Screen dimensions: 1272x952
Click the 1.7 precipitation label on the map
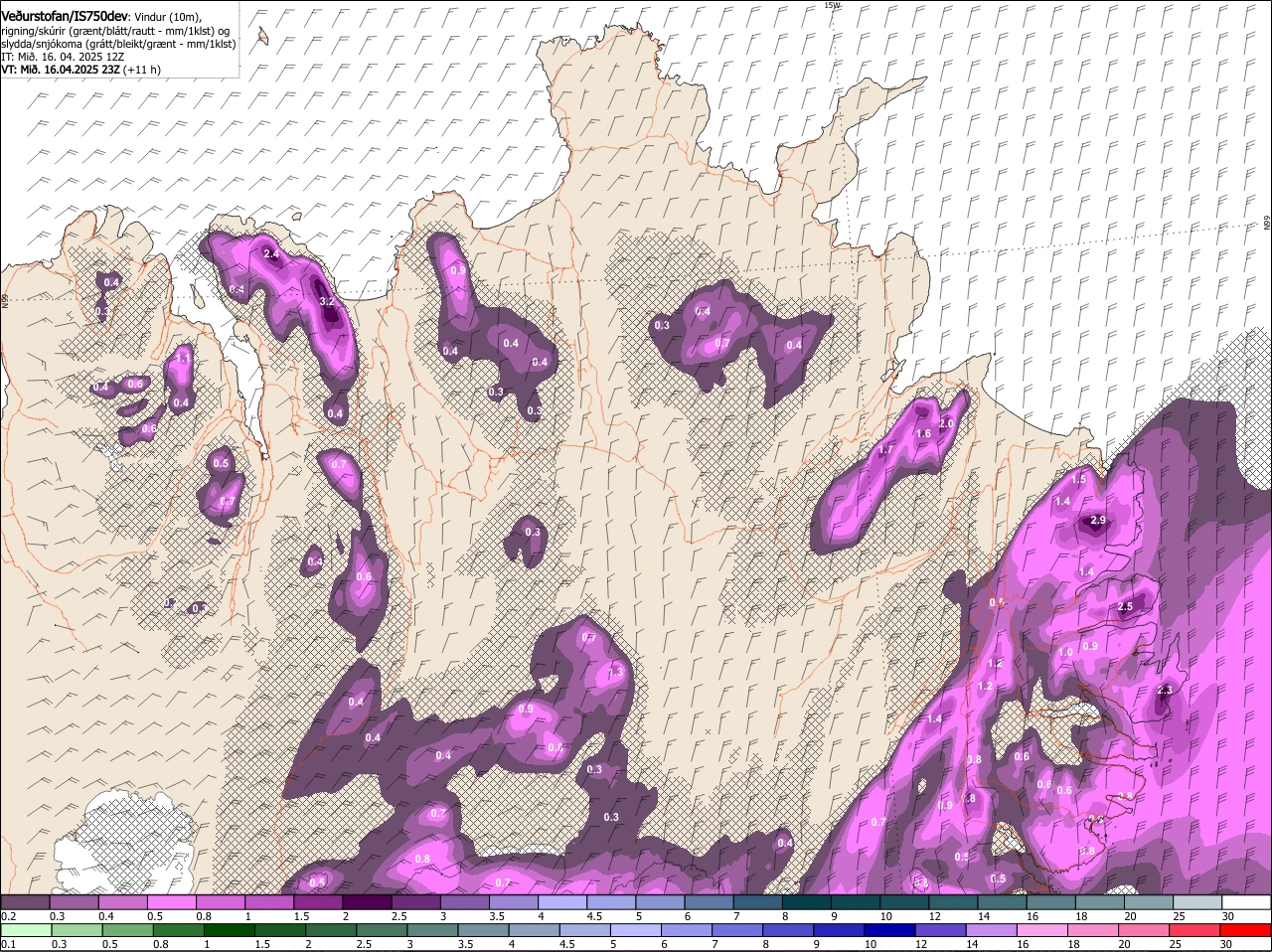886,450
